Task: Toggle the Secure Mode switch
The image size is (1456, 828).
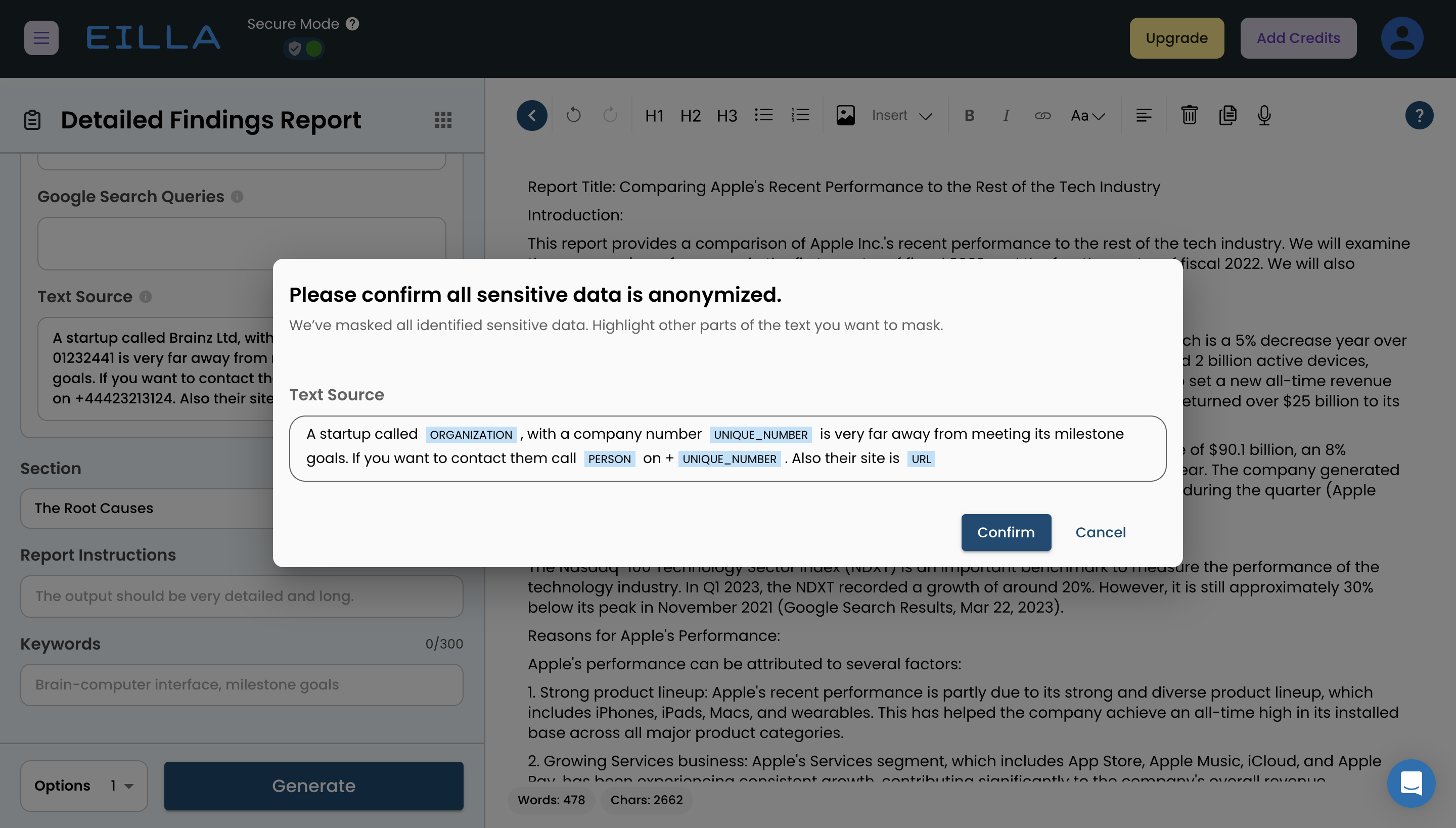Action: pyautogui.click(x=304, y=49)
